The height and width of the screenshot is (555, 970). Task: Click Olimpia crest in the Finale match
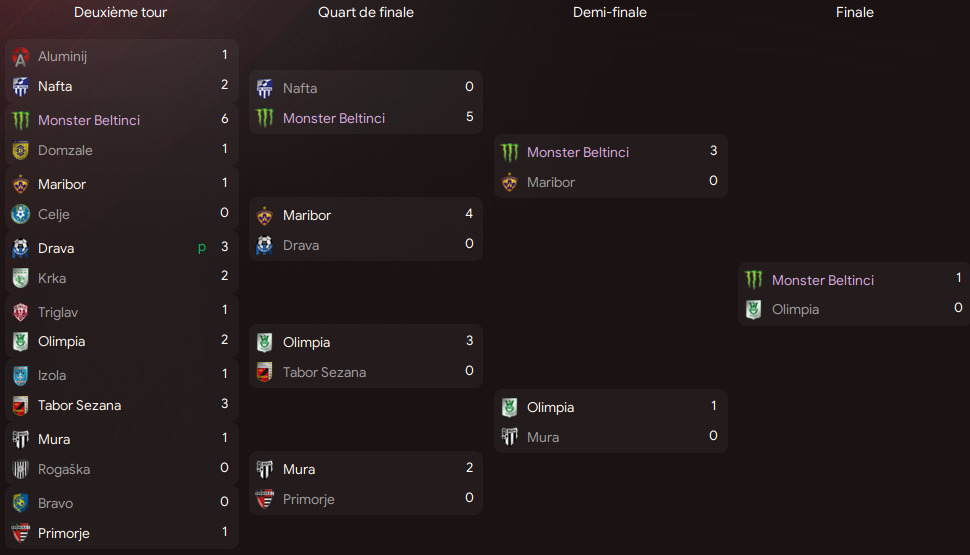pos(754,309)
